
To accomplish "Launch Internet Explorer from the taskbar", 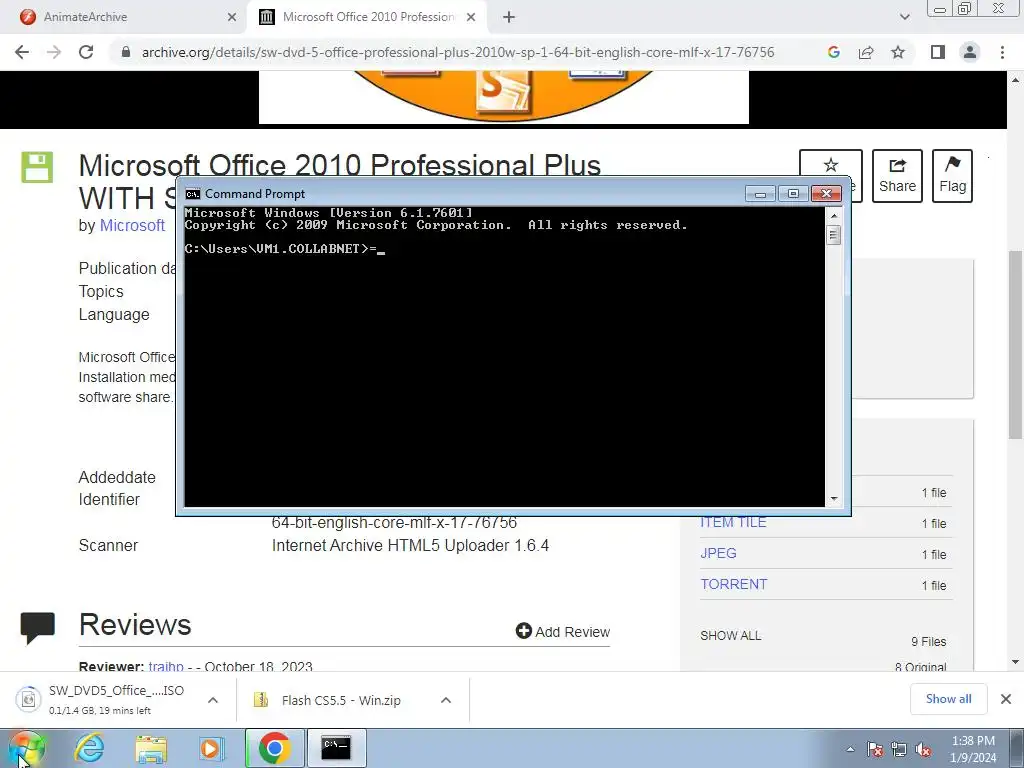I will [x=89, y=749].
